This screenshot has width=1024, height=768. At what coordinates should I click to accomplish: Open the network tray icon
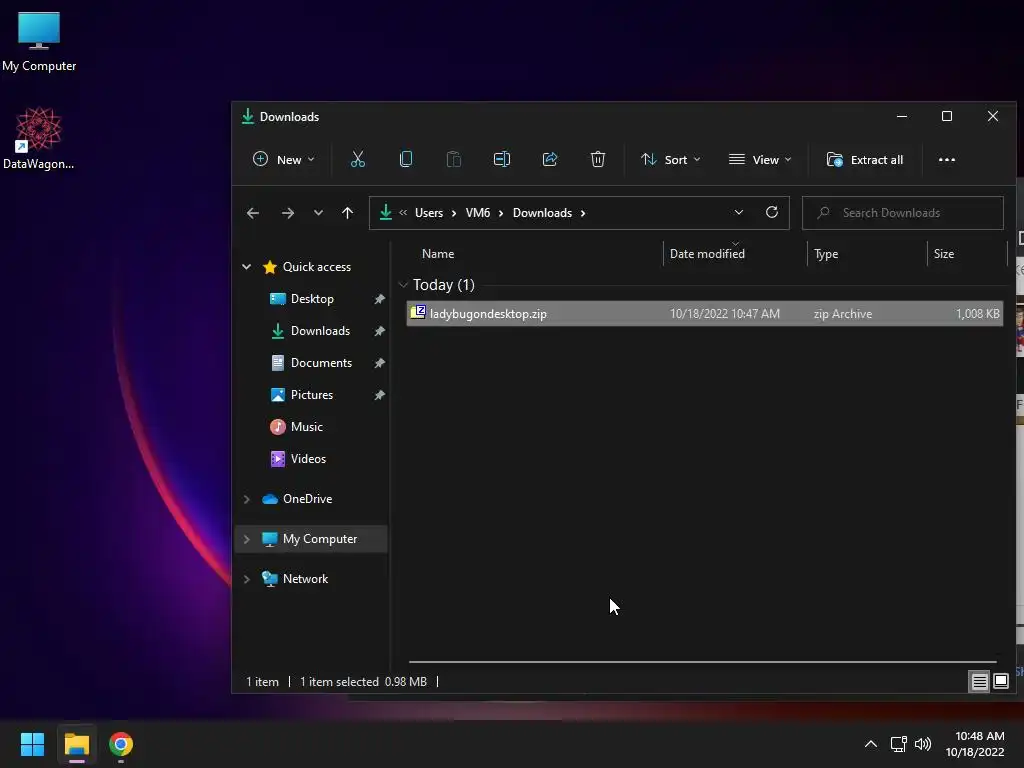(x=899, y=744)
